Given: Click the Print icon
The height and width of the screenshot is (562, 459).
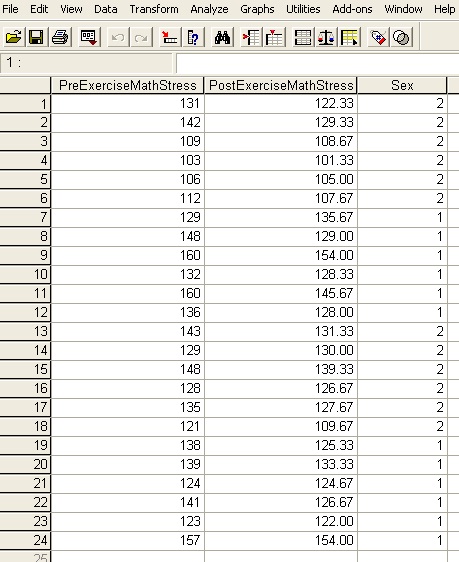Looking at the screenshot, I should [60, 37].
